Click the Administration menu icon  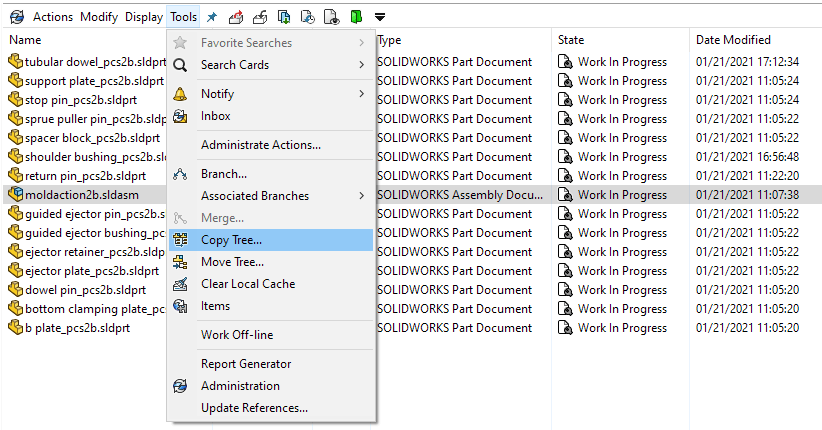point(180,386)
